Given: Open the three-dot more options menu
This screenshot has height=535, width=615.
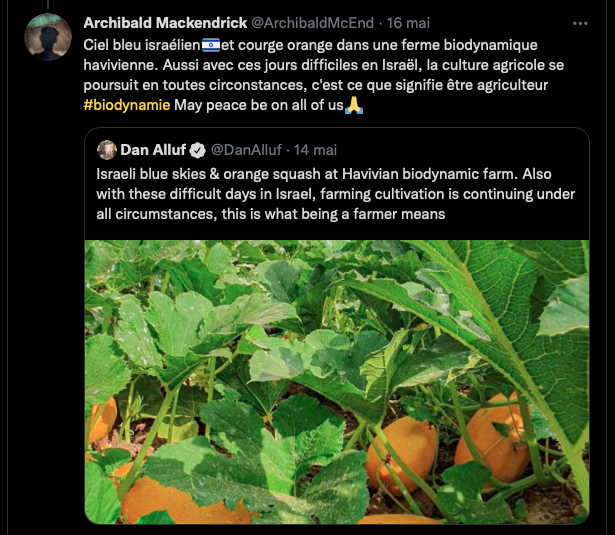Looking at the screenshot, I should pos(580,24).
